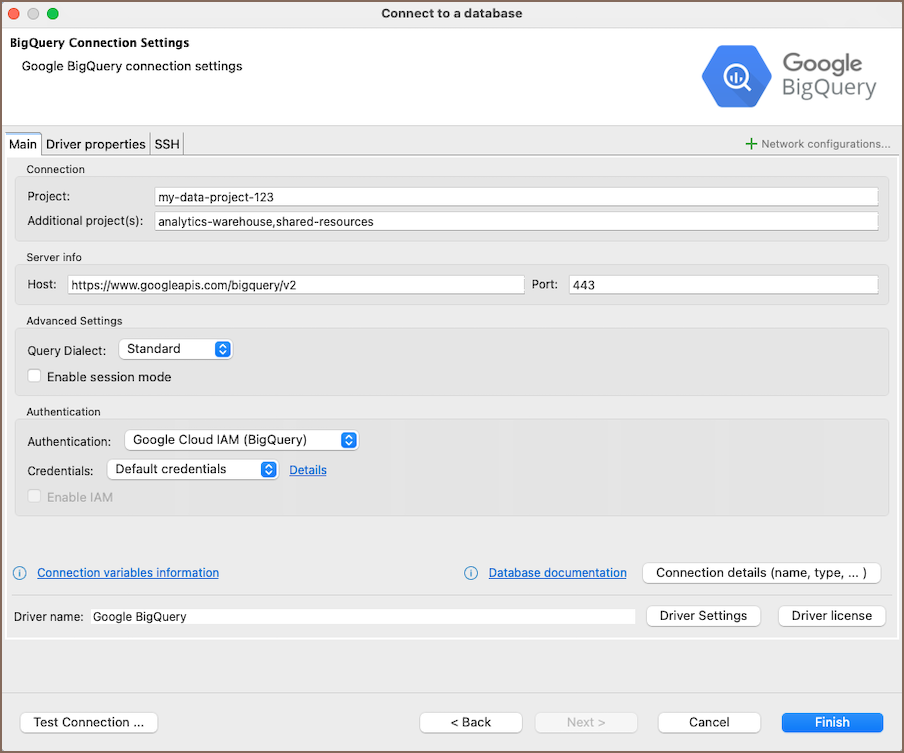Screen dimensions: 904x753
Task: Click the Host URL text field
Action: pyautogui.click(x=296, y=285)
